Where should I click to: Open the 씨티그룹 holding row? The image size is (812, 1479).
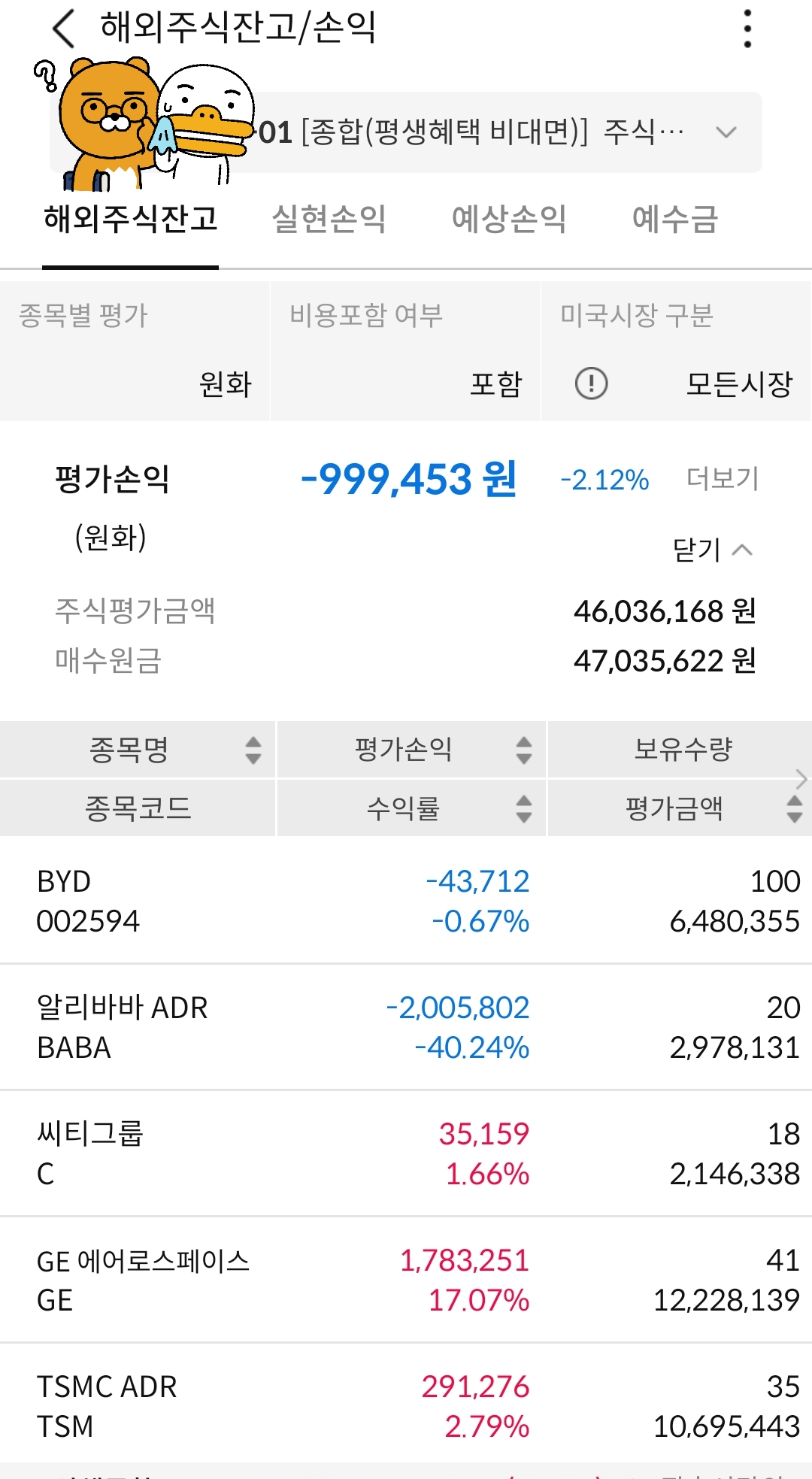coord(406,1153)
